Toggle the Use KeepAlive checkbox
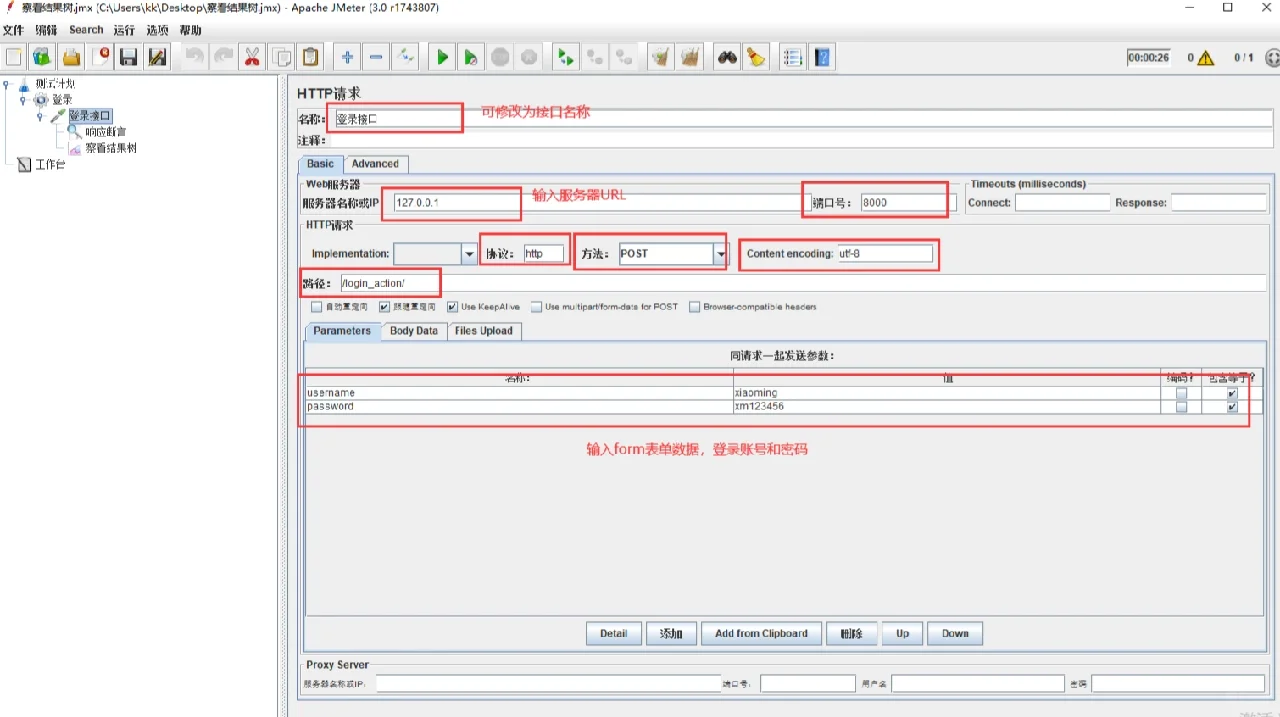The height and width of the screenshot is (717, 1280). point(453,307)
